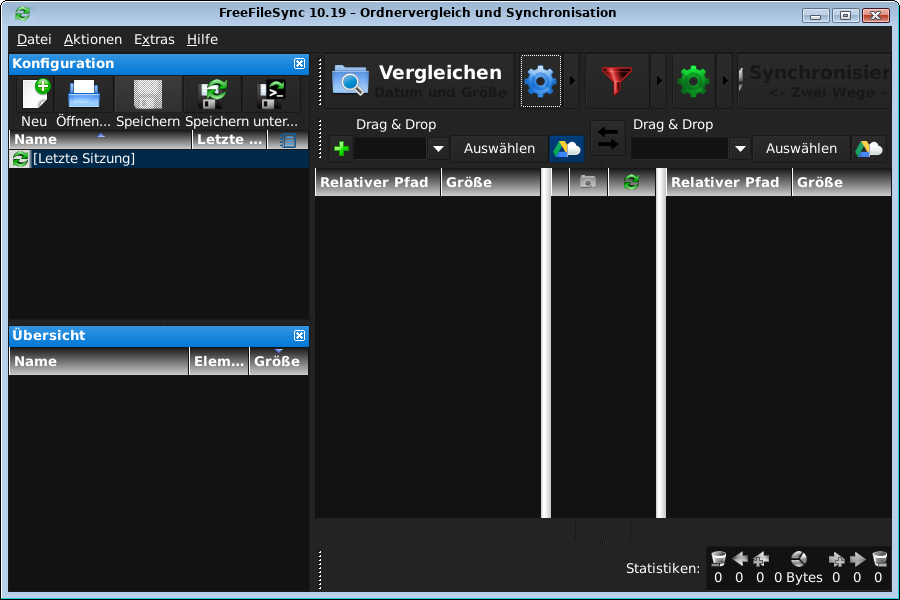Open synchronization settings green gear
The width and height of the screenshot is (900, 600).
(693, 81)
